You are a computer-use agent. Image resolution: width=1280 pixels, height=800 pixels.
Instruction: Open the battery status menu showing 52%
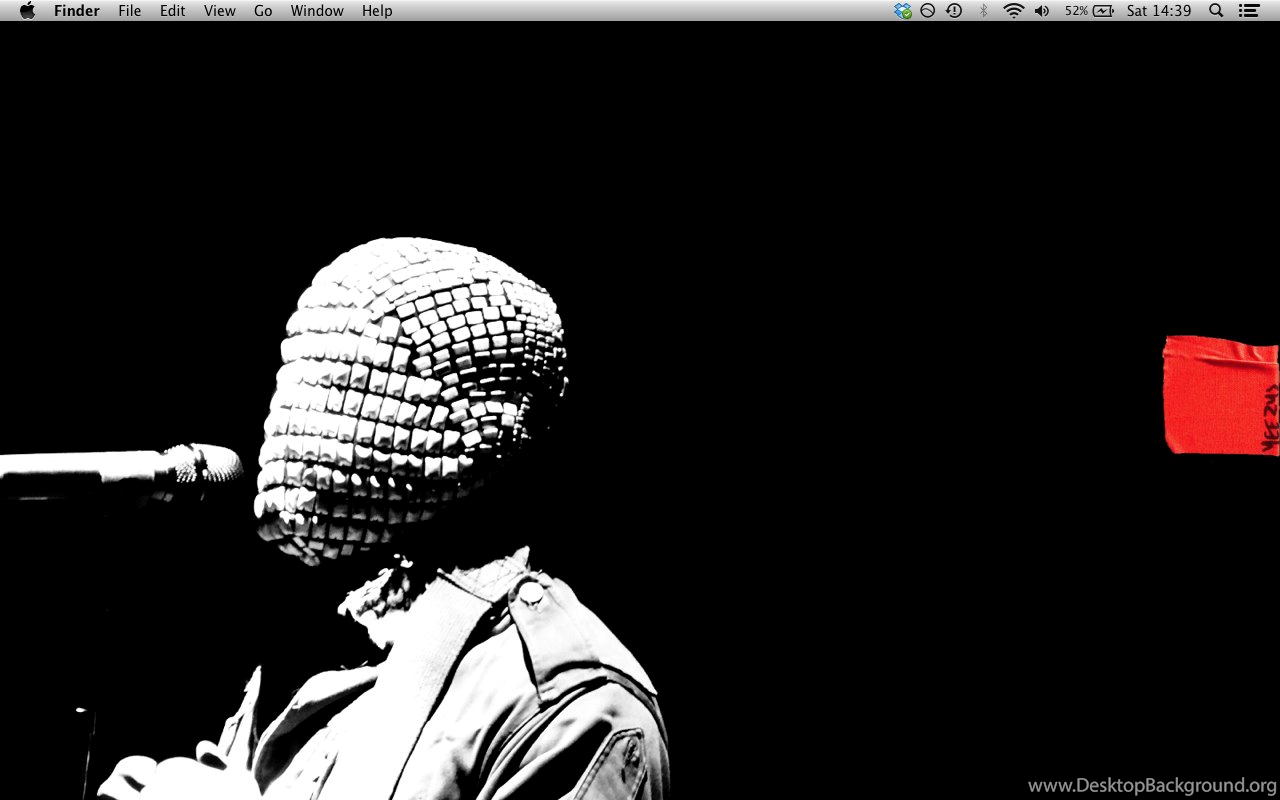click(1089, 11)
